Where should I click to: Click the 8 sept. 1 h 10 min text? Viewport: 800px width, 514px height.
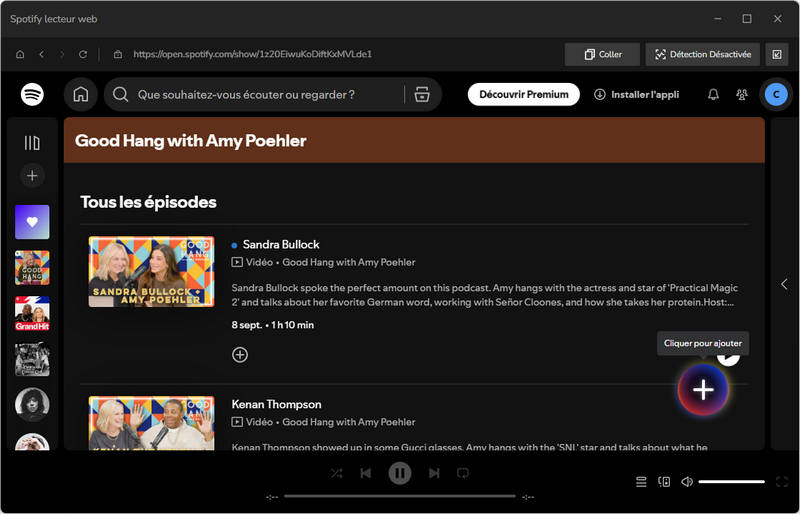(x=272, y=325)
